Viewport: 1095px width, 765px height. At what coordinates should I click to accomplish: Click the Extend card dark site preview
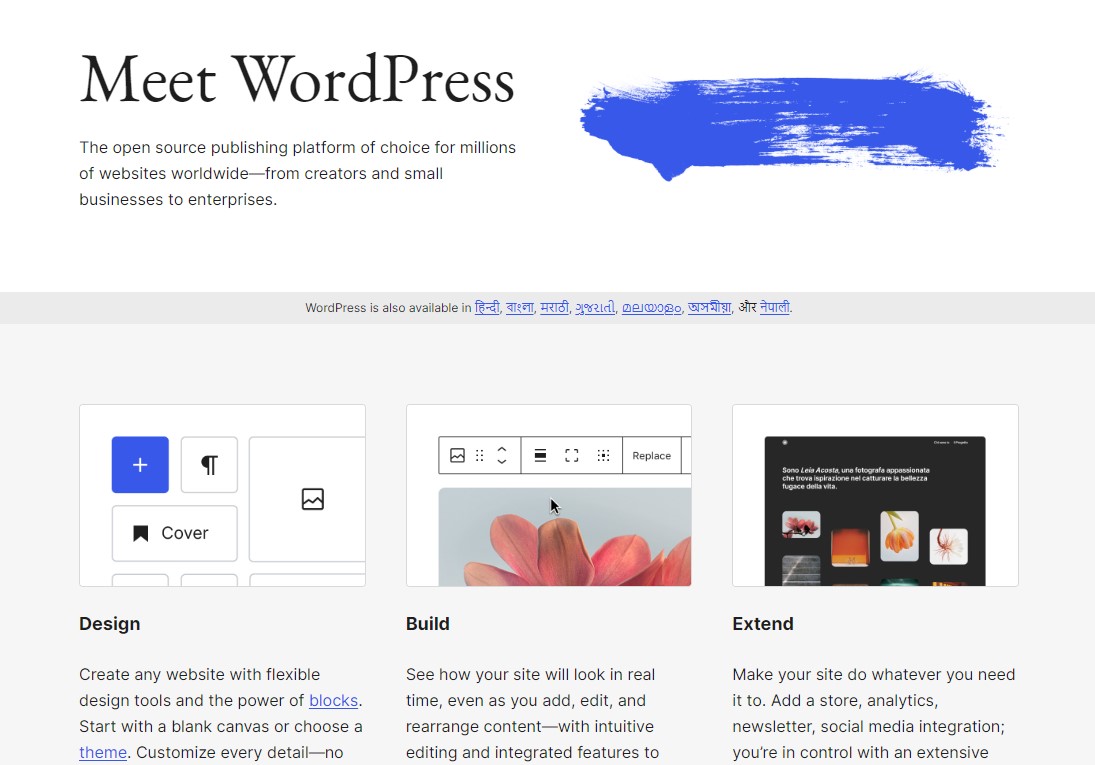[875, 511]
